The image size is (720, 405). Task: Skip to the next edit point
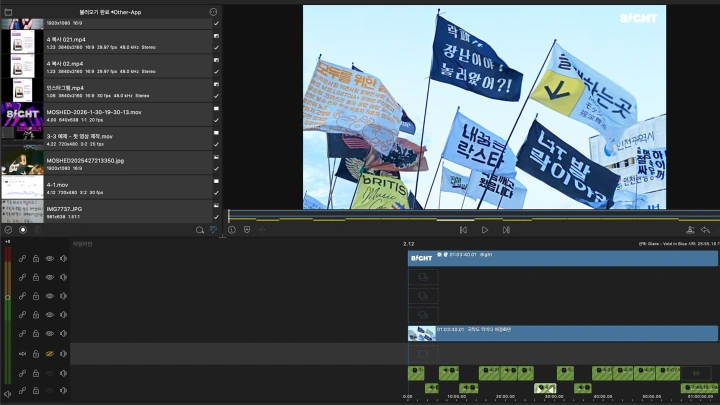pyautogui.click(x=506, y=230)
